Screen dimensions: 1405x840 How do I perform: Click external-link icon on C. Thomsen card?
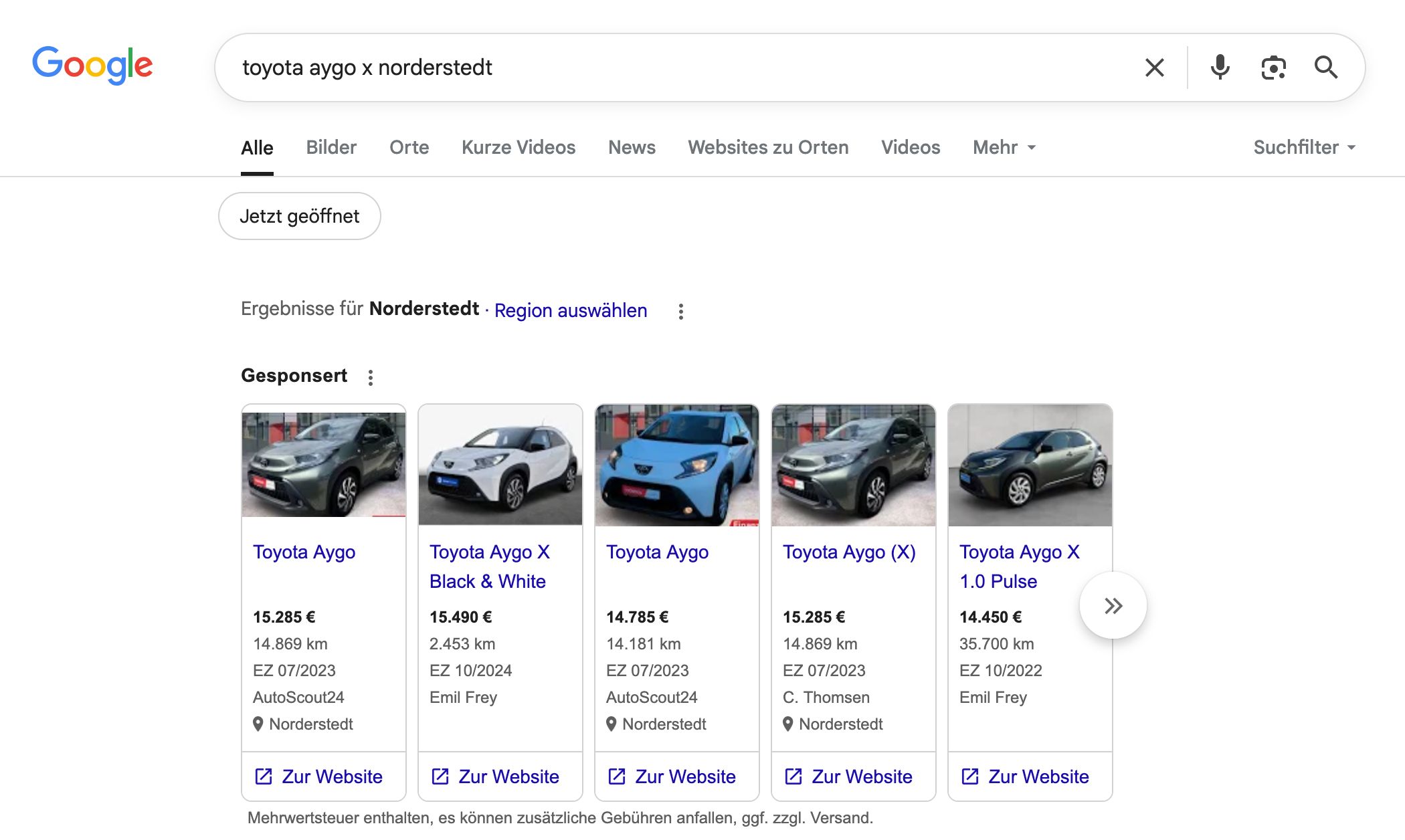(x=793, y=776)
